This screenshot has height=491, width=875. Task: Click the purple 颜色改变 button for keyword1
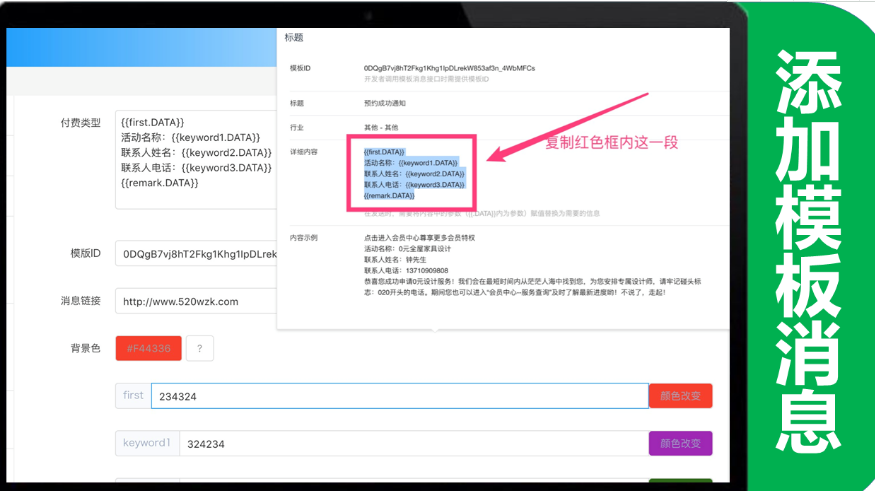[680, 443]
